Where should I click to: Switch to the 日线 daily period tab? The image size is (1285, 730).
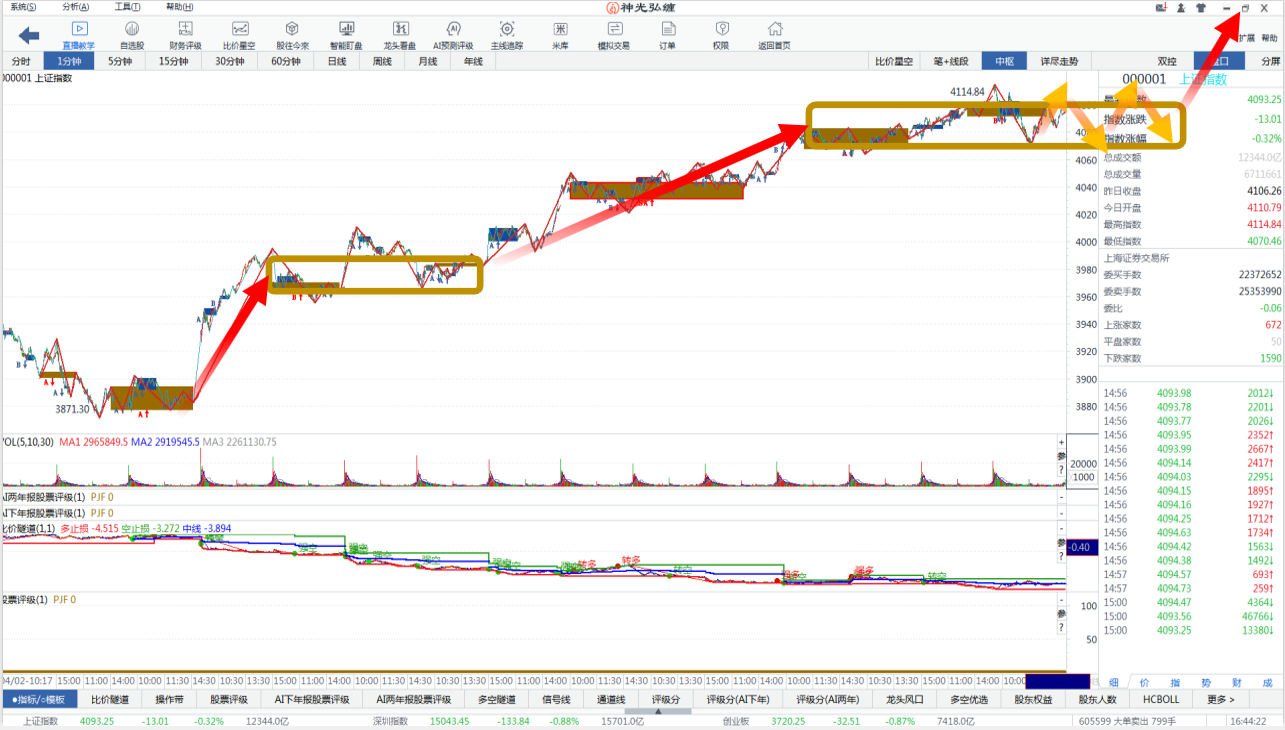click(337, 61)
